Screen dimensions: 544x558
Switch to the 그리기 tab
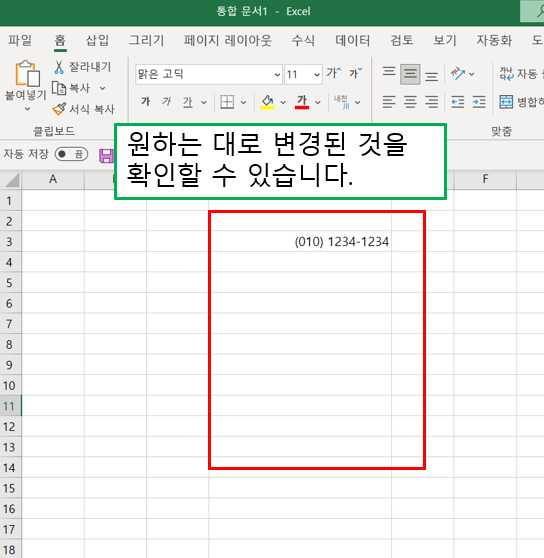click(146, 40)
